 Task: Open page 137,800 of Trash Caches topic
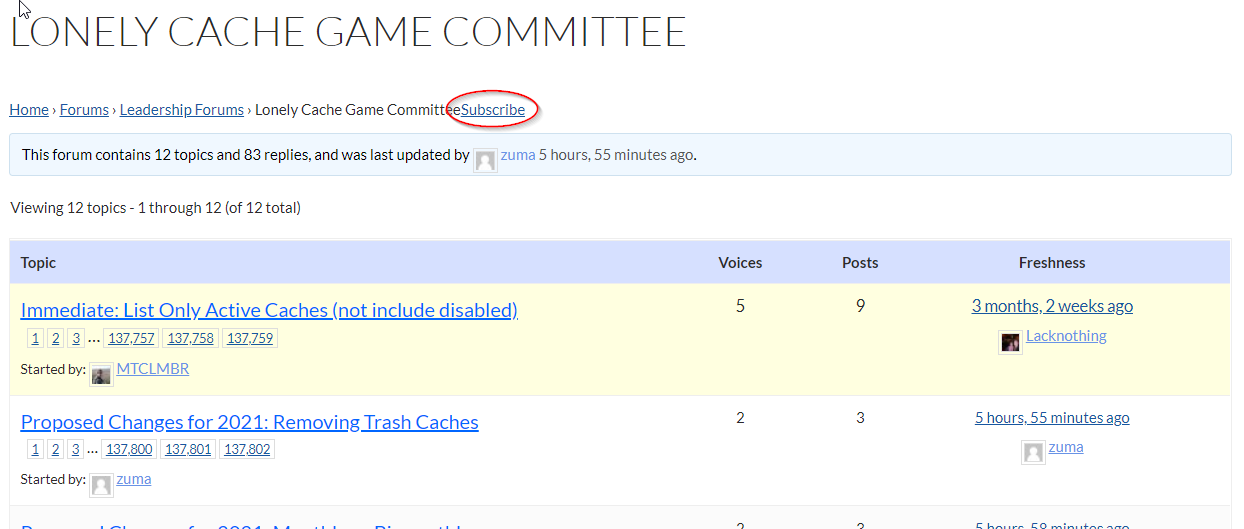coord(129,450)
